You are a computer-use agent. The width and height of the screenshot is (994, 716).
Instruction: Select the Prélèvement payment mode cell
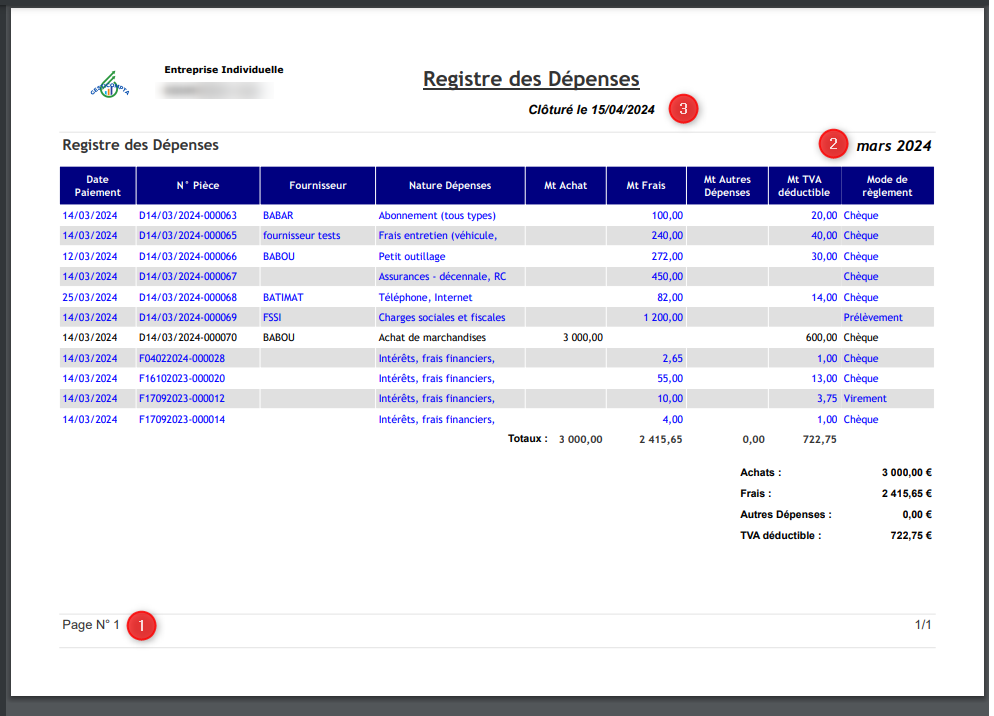click(x=872, y=317)
